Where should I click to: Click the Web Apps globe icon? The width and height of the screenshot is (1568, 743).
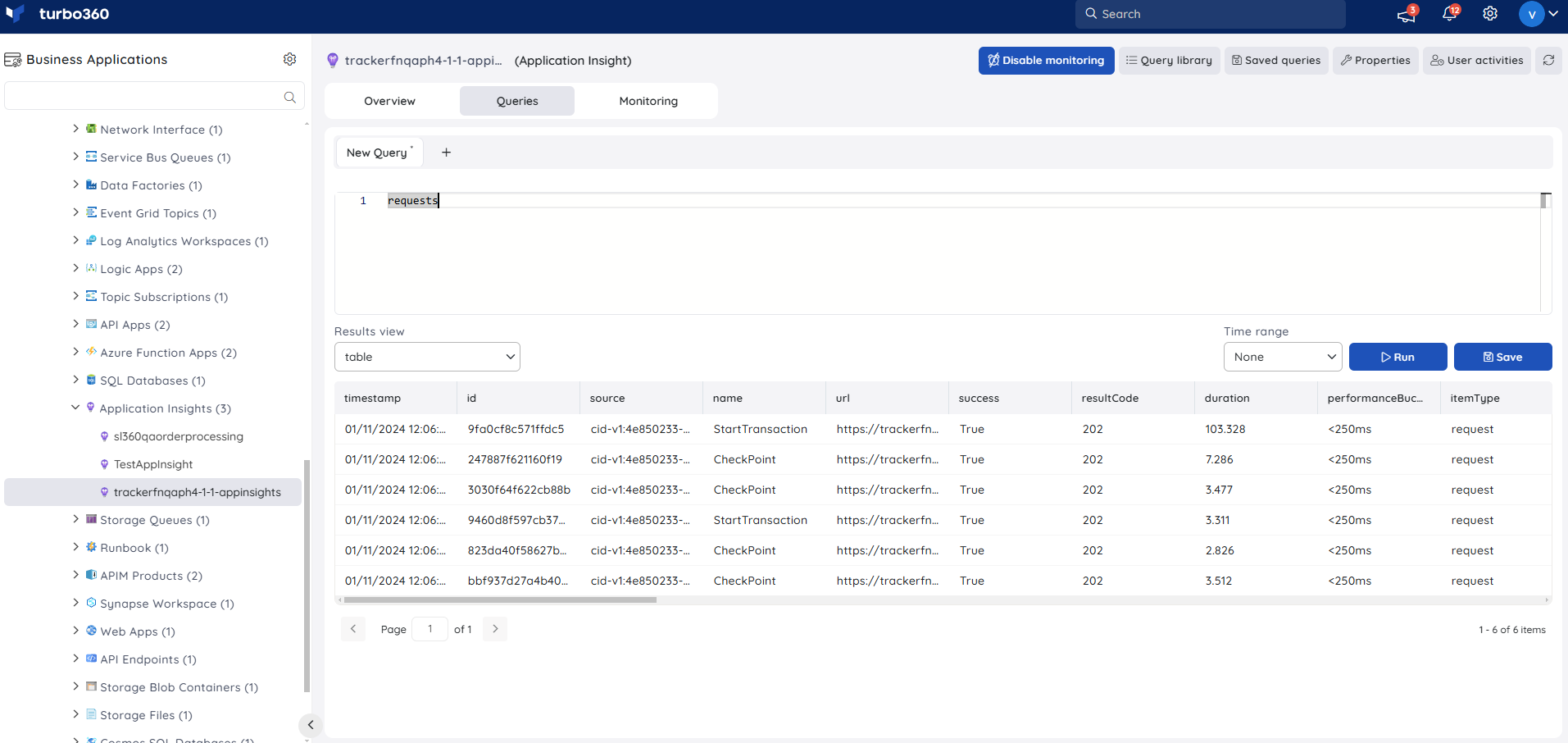click(x=91, y=631)
